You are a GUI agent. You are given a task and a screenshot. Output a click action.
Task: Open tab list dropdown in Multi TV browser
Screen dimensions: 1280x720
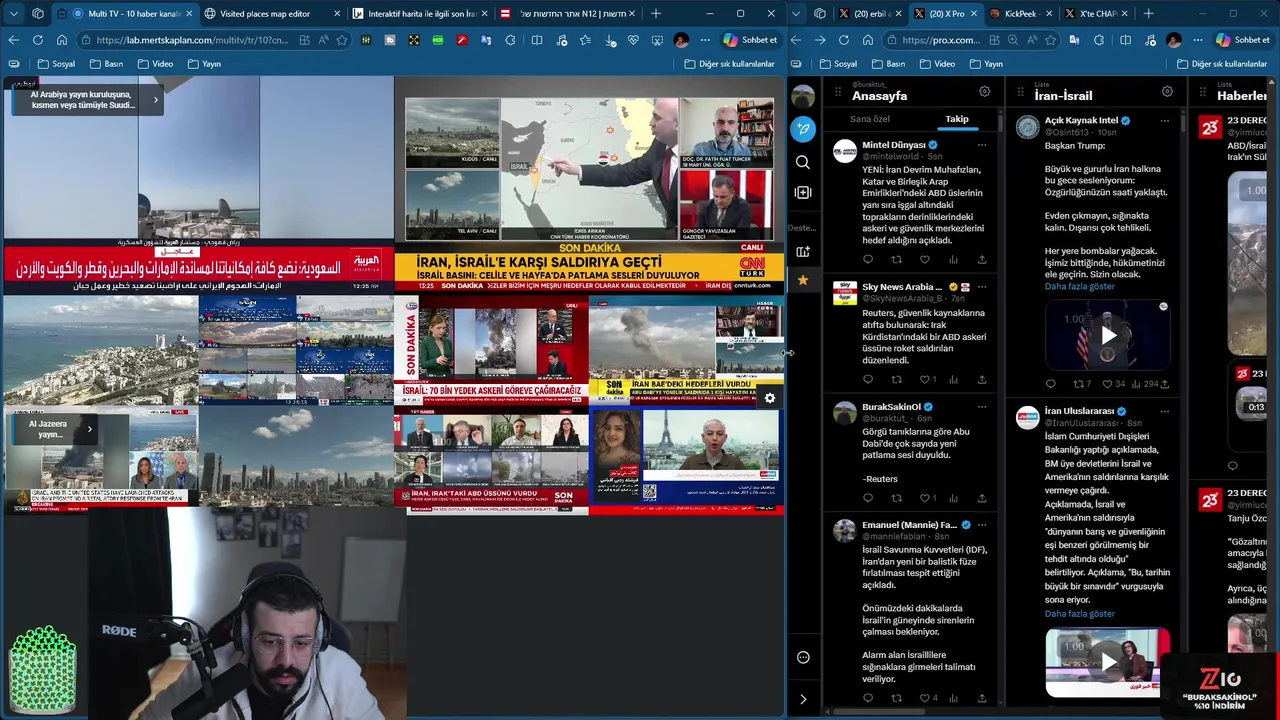click(x=15, y=14)
